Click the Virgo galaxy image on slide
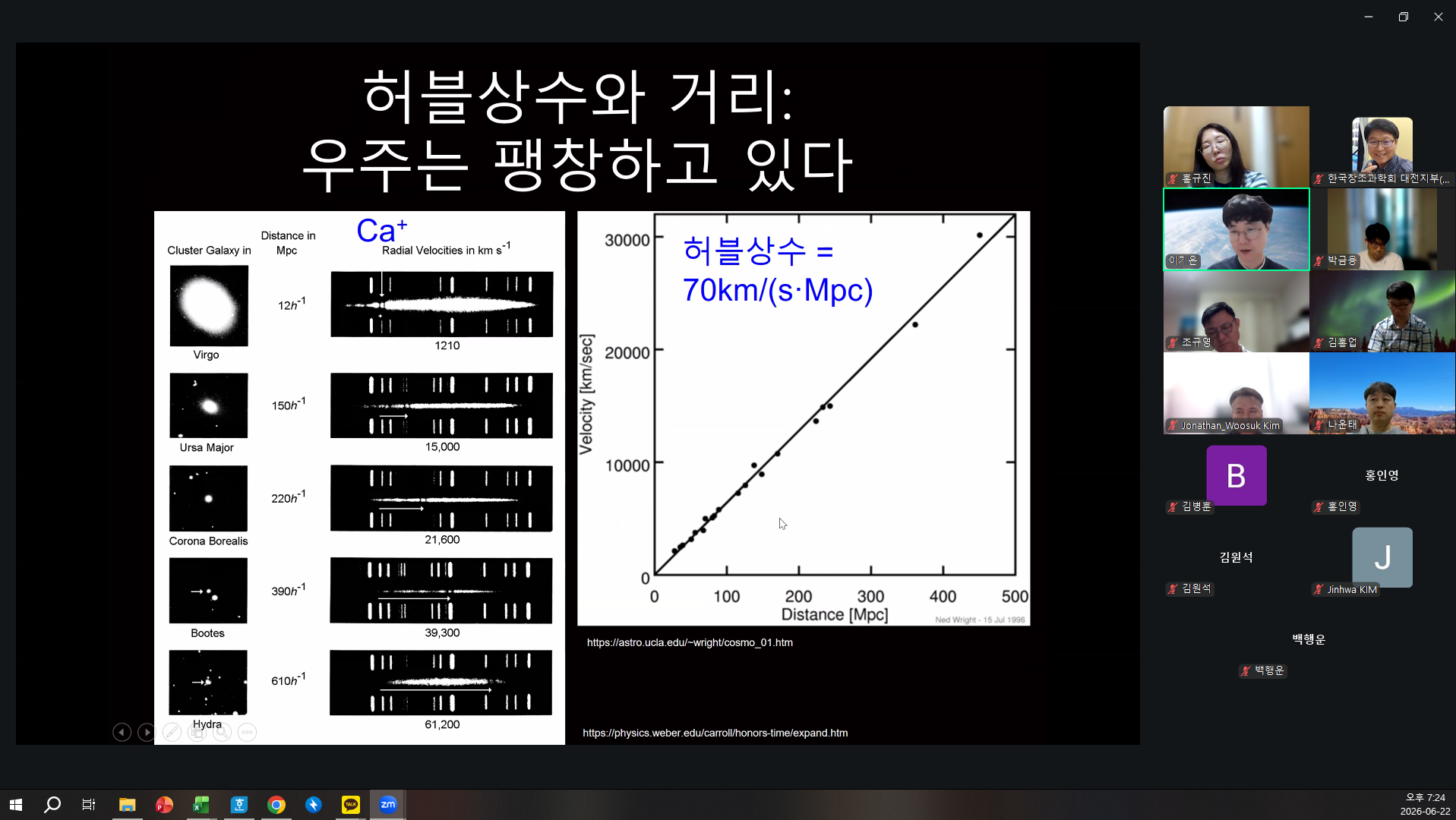This screenshot has height=820, width=1456. tap(209, 305)
